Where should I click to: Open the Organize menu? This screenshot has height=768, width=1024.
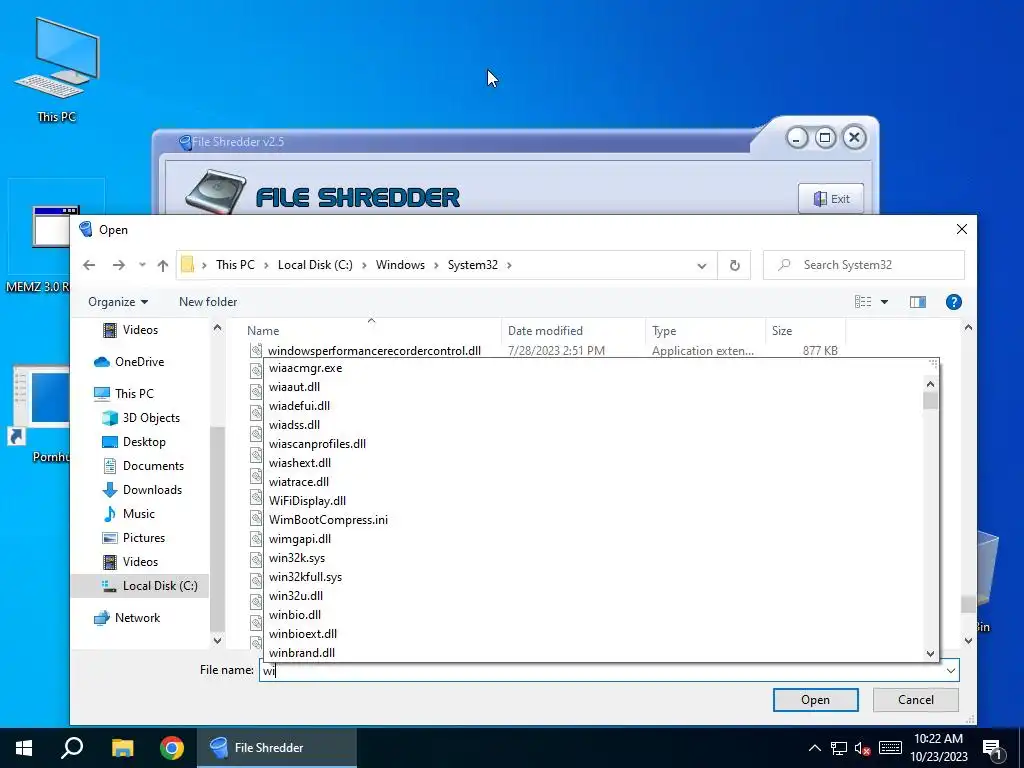(x=118, y=302)
